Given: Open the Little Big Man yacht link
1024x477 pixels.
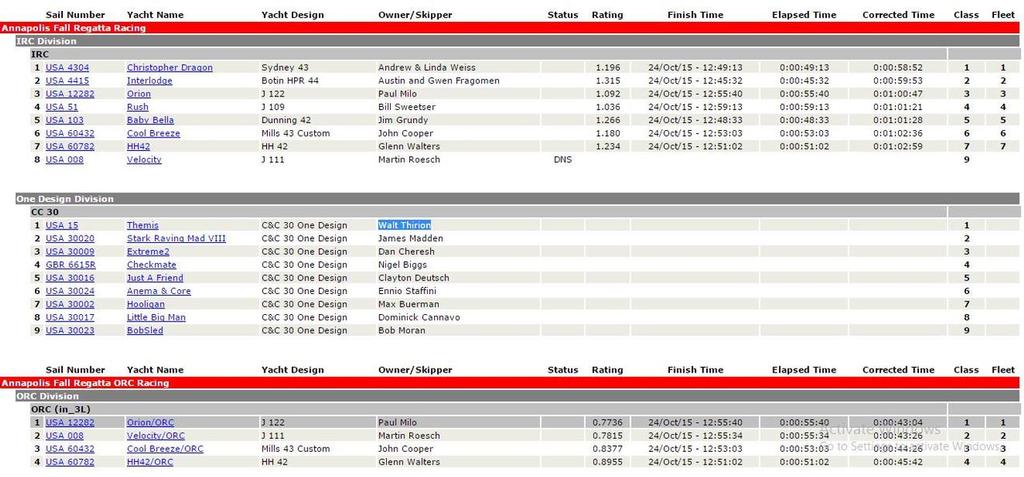Looking at the screenshot, I should 156,317.
